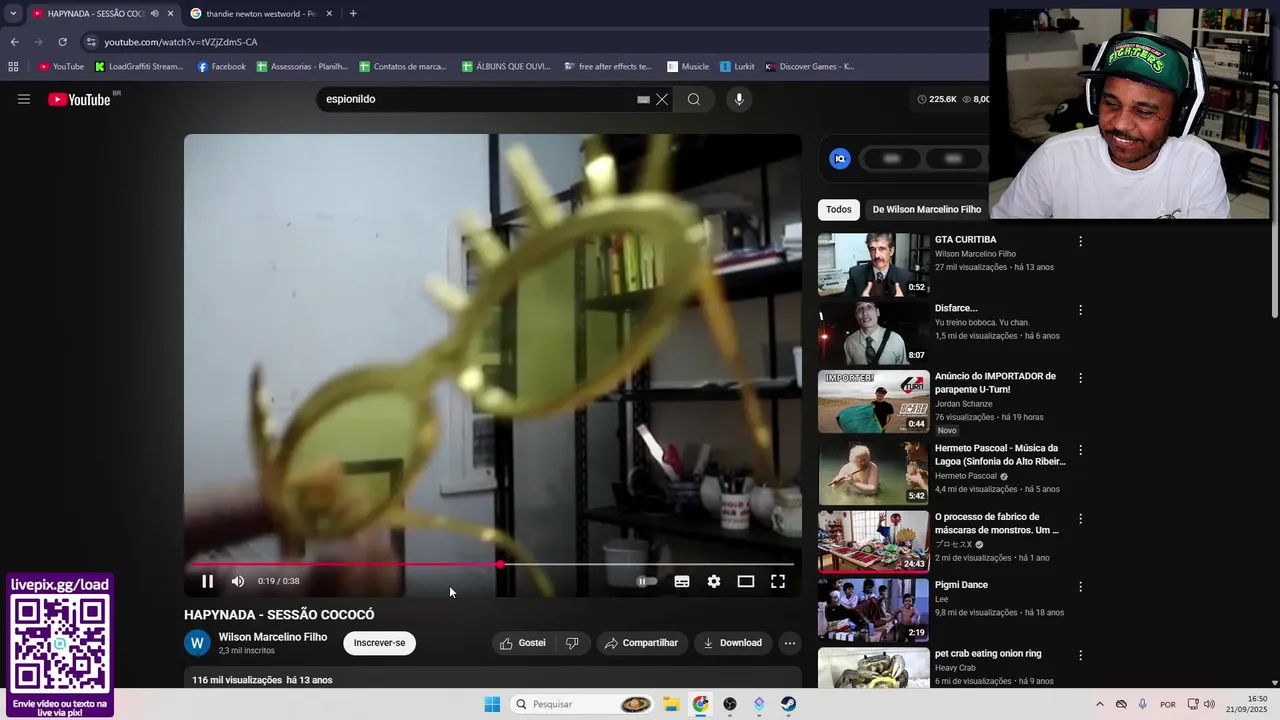1280x720 pixels.
Task: Open options for Hermeto Pascoal video
Action: click(1080, 450)
